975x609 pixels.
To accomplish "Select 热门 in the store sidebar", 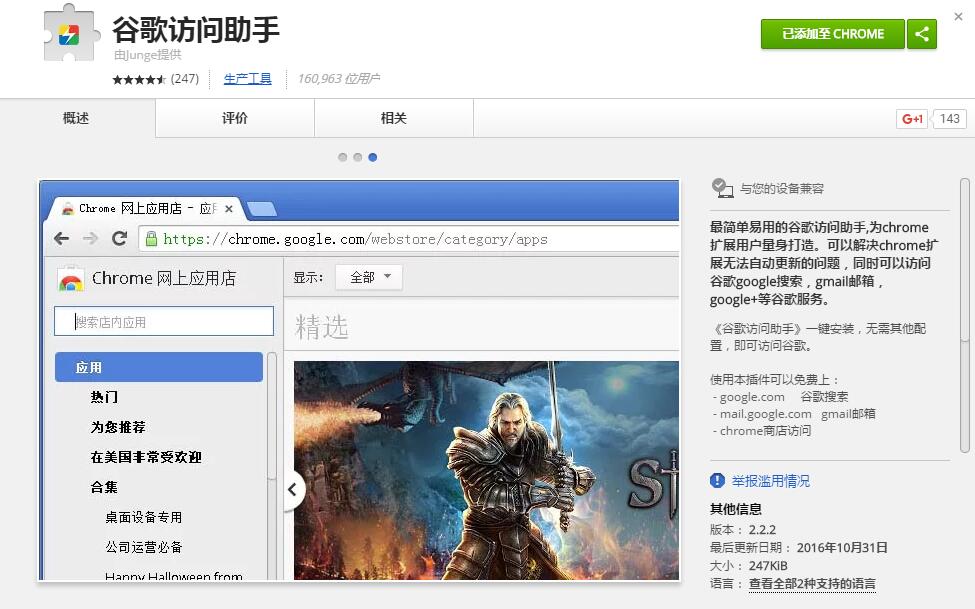I will (x=104, y=397).
